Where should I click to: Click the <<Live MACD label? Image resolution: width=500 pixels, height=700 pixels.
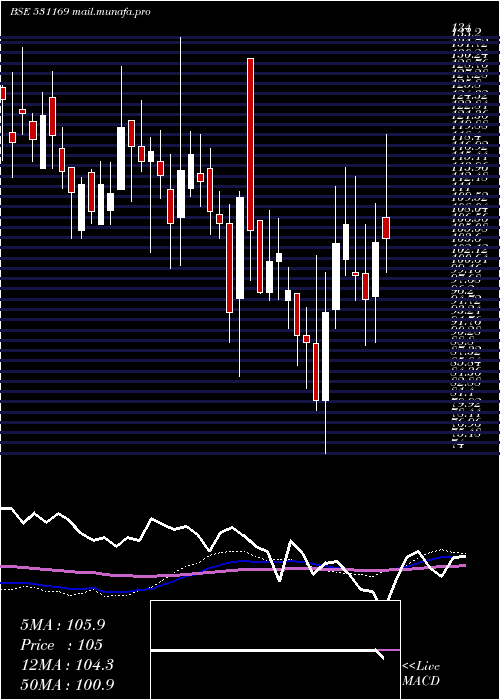421,674
